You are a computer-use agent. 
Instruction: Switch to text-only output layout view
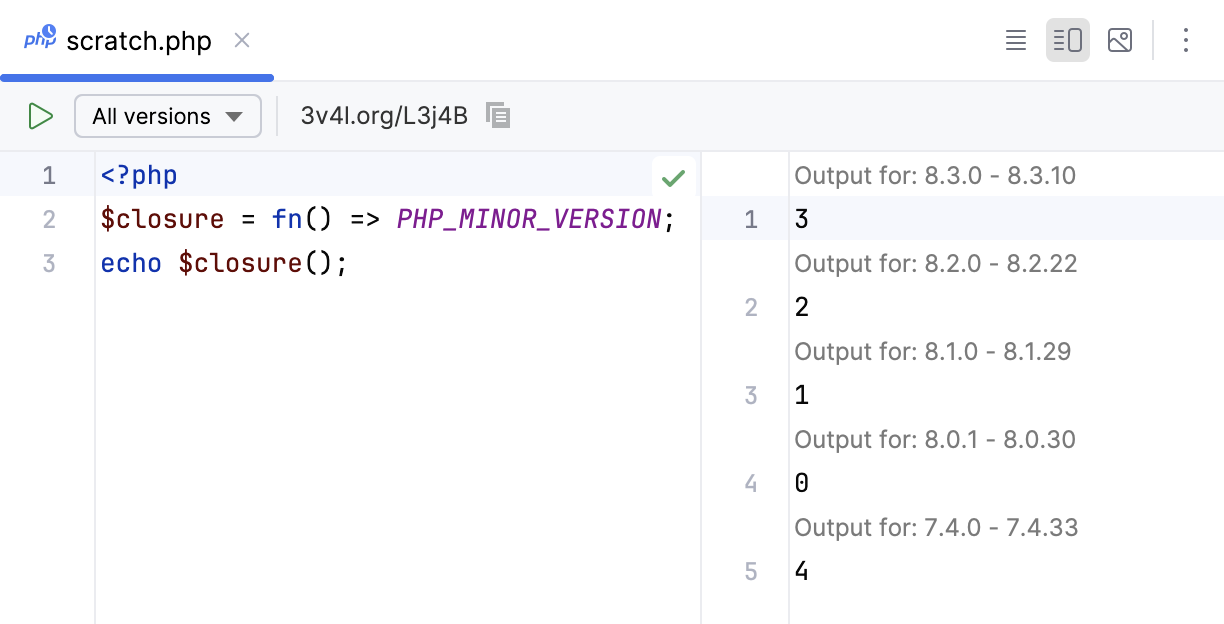[1015, 40]
